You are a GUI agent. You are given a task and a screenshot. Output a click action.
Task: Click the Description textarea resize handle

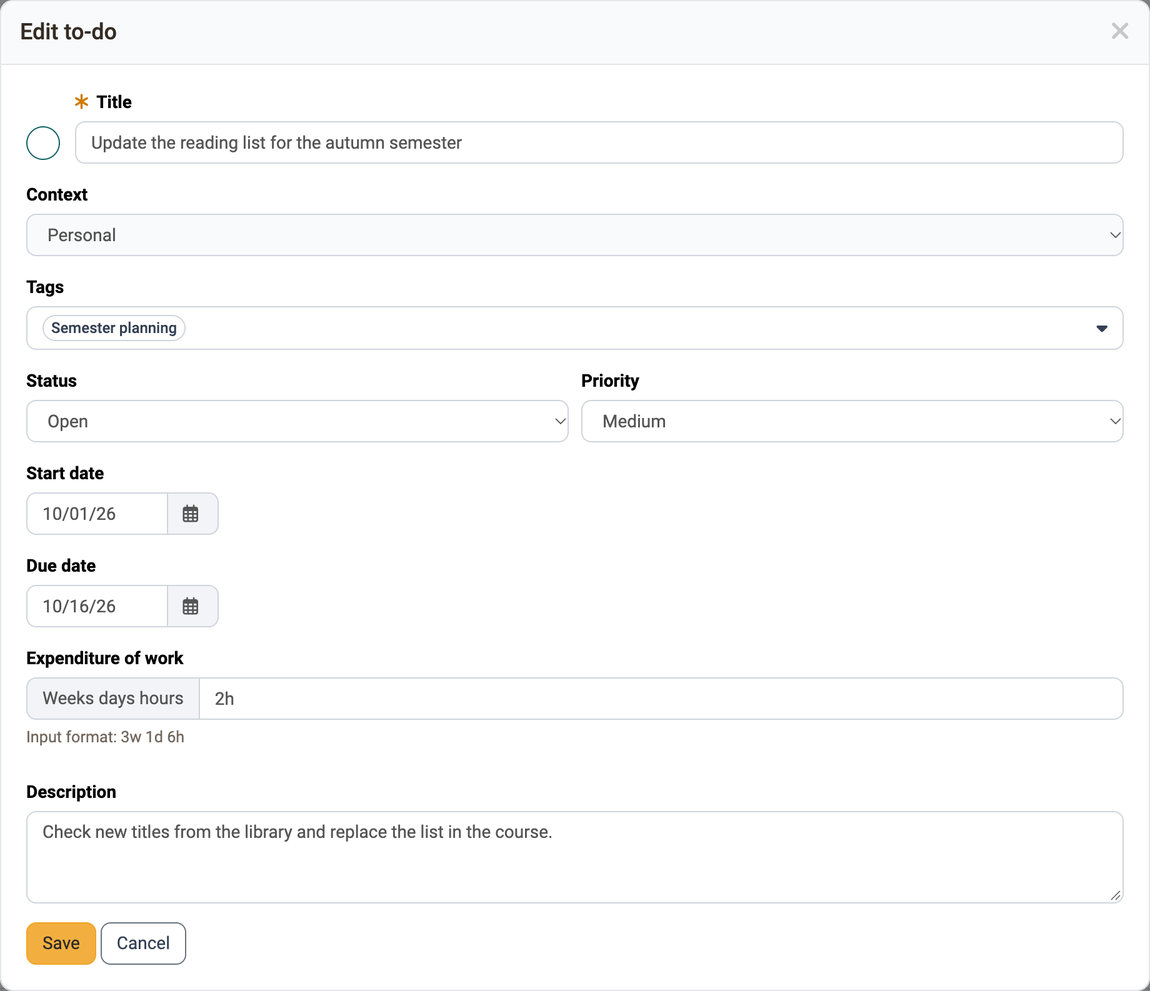1115,895
